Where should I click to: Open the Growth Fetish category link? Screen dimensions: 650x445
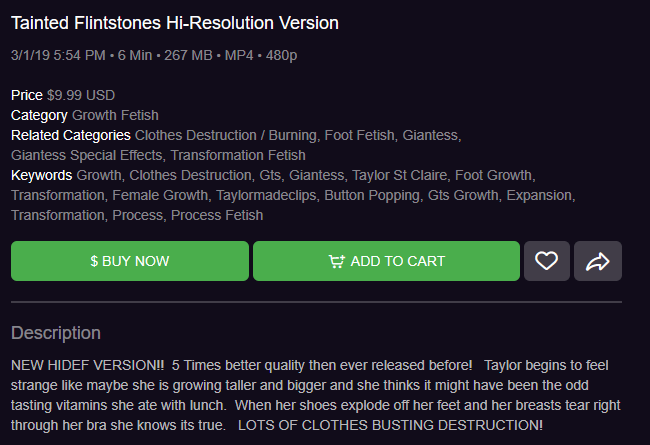[x=115, y=115]
